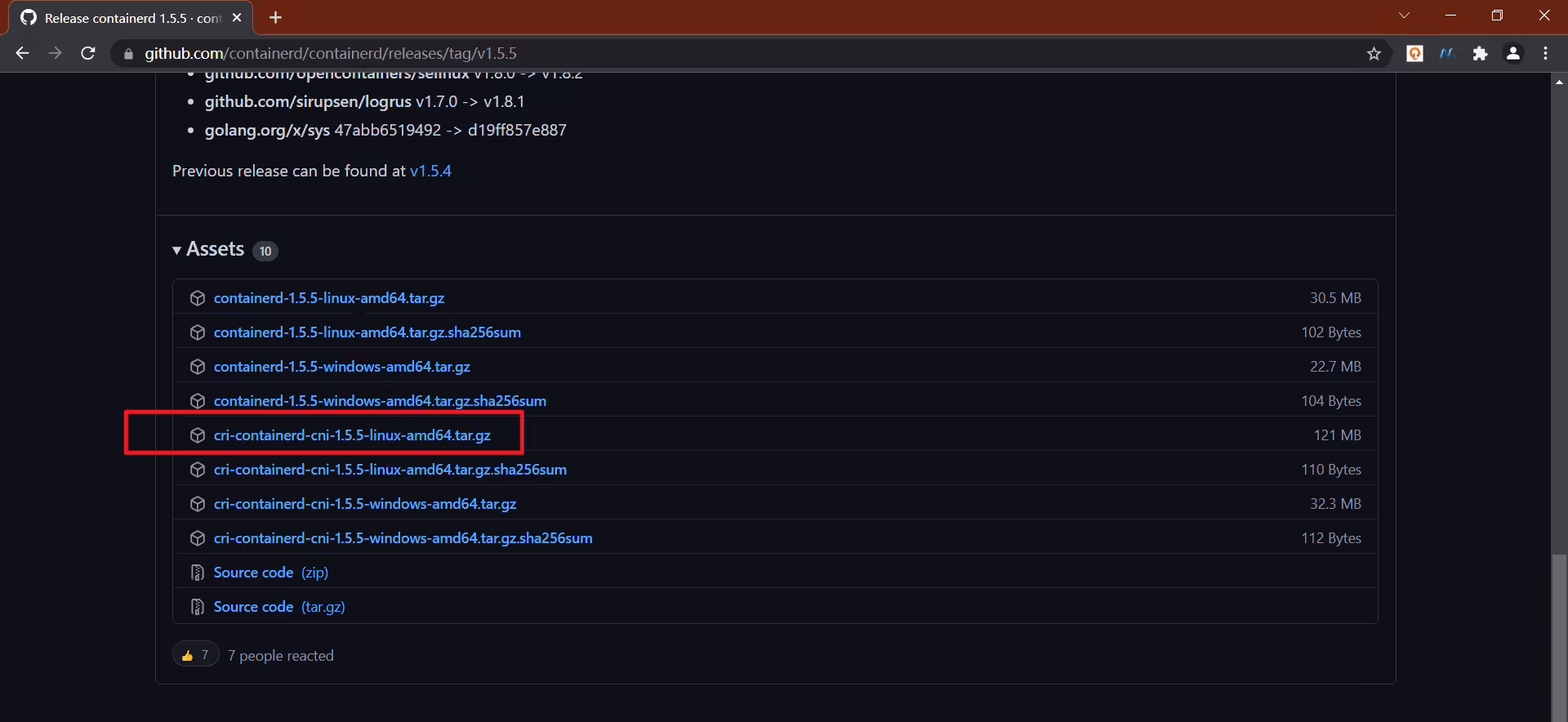Image resolution: width=1568 pixels, height=722 pixels.
Task: Open the previous release v1.5.4 link
Action: [430, 171]
